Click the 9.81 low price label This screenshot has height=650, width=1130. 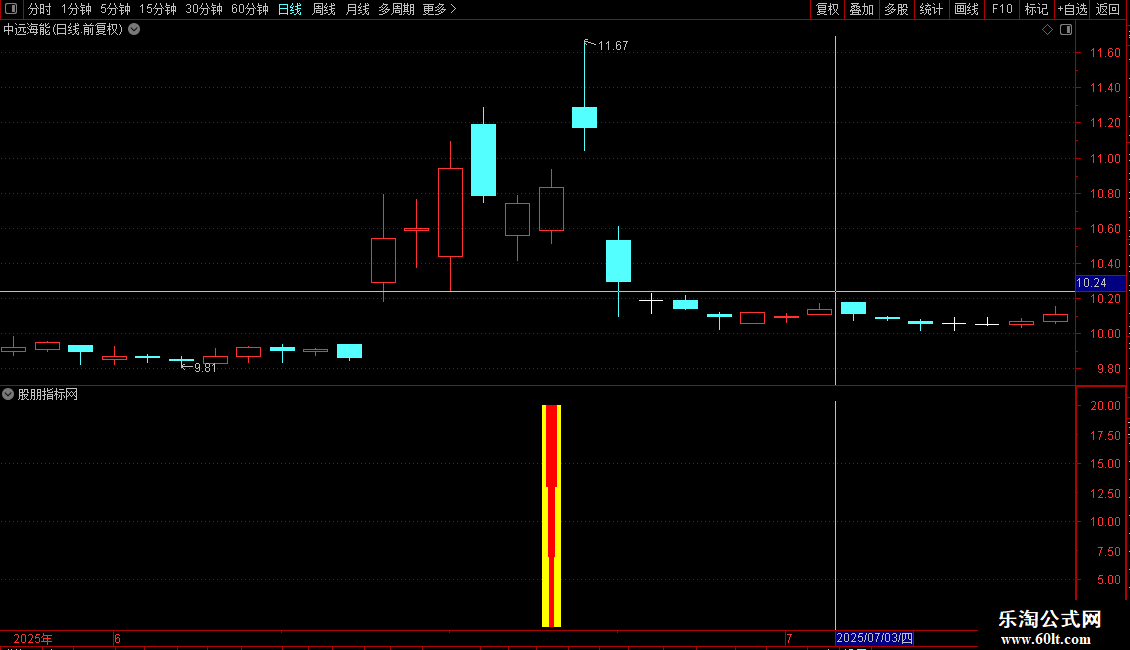click(205, 368)
